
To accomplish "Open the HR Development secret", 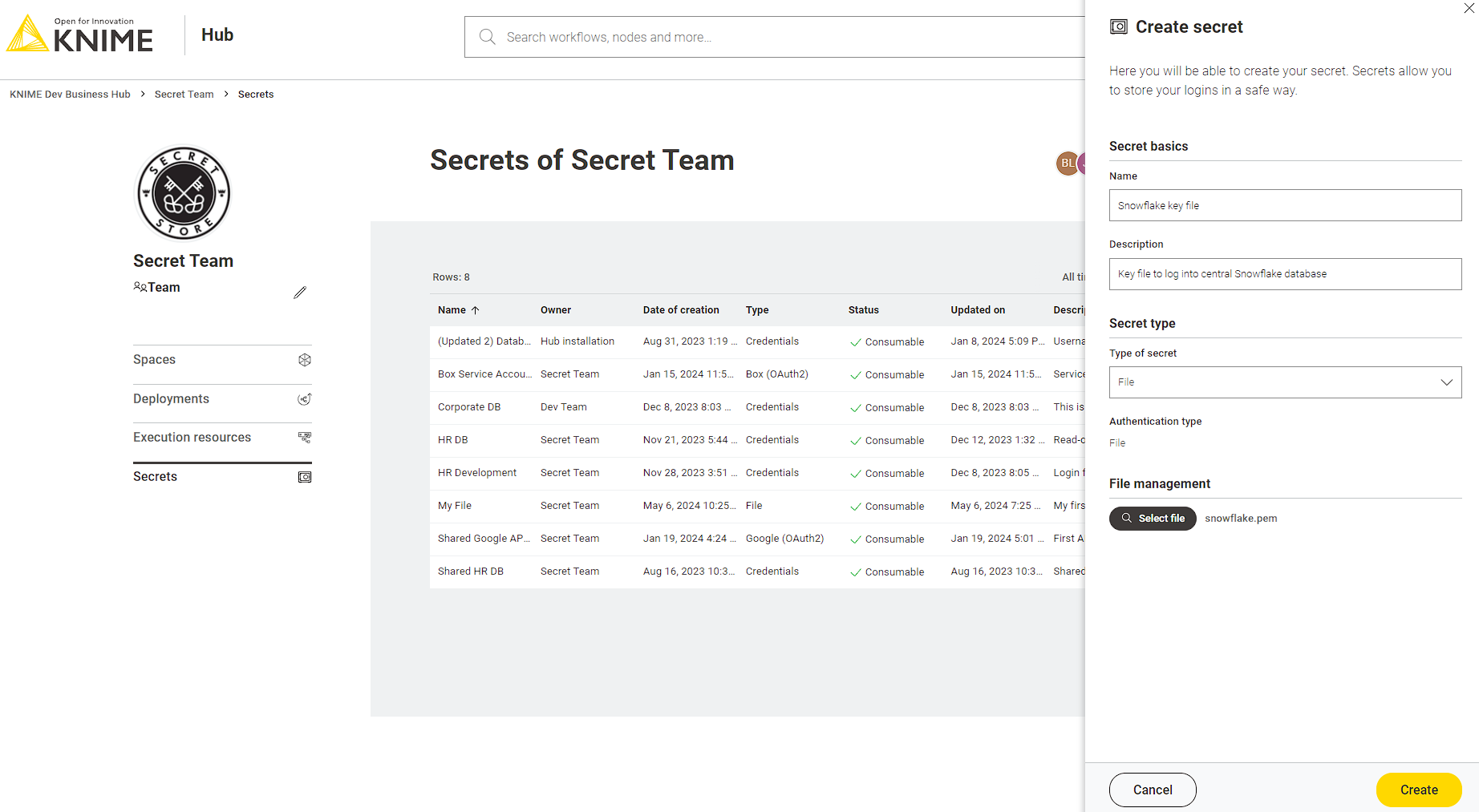I will point(477,473).
